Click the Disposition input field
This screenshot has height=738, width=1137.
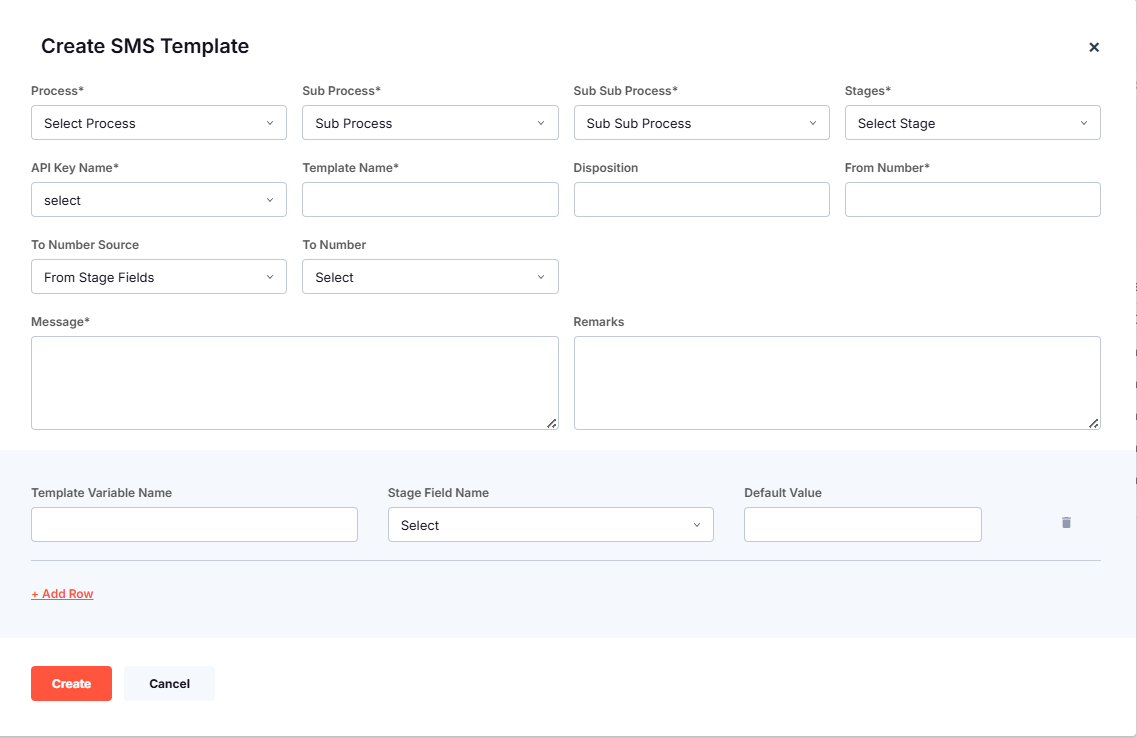pyautogui.click(x=701, y=199)
